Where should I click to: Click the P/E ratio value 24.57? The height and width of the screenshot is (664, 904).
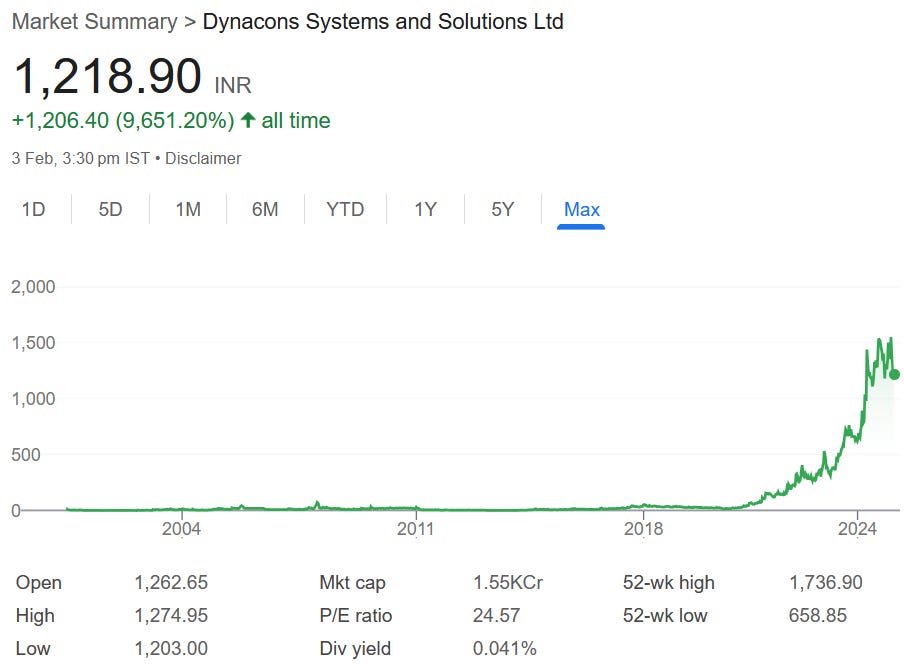point(496,615)
